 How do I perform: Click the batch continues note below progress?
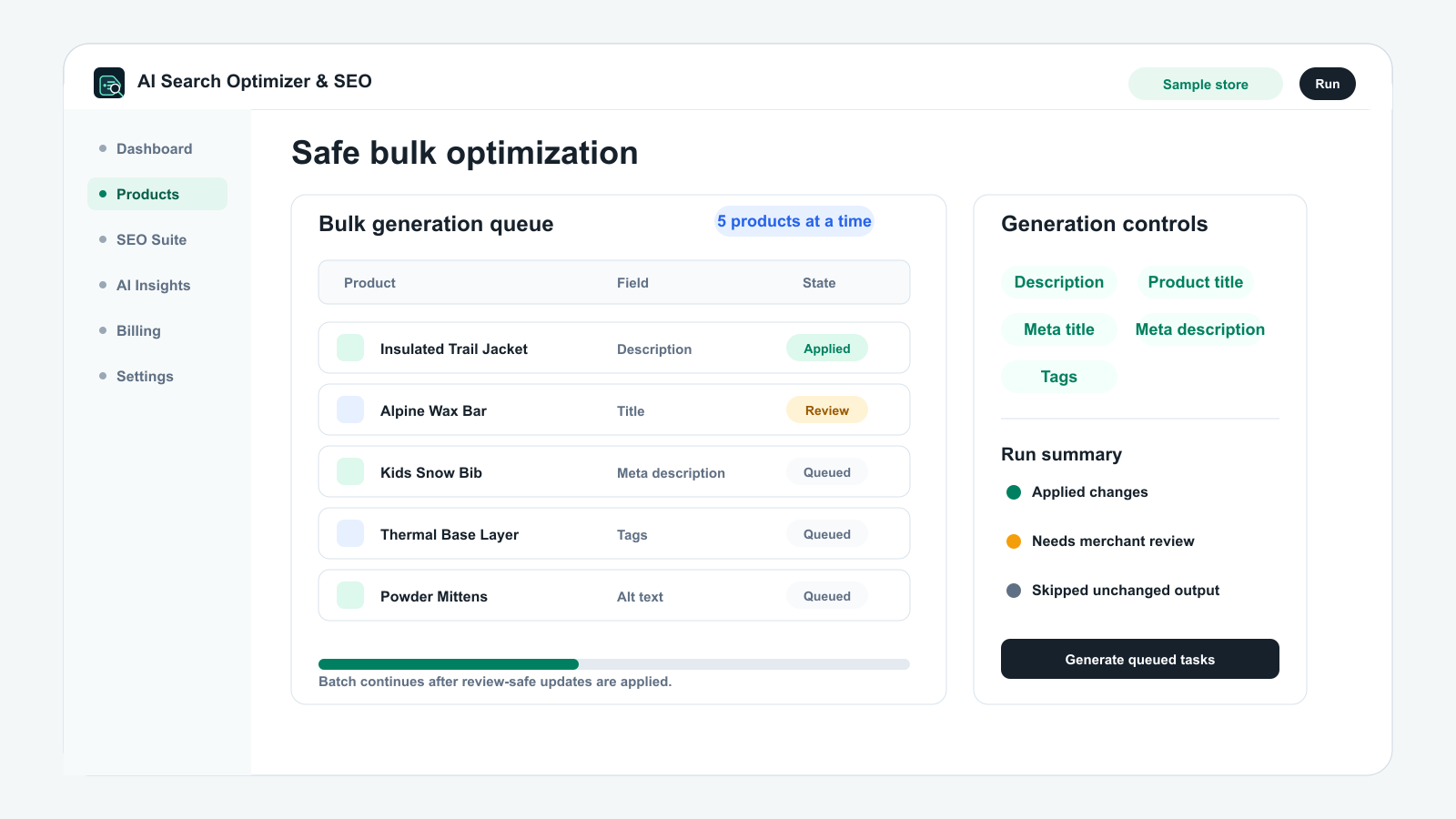click(x=495, y=682)
